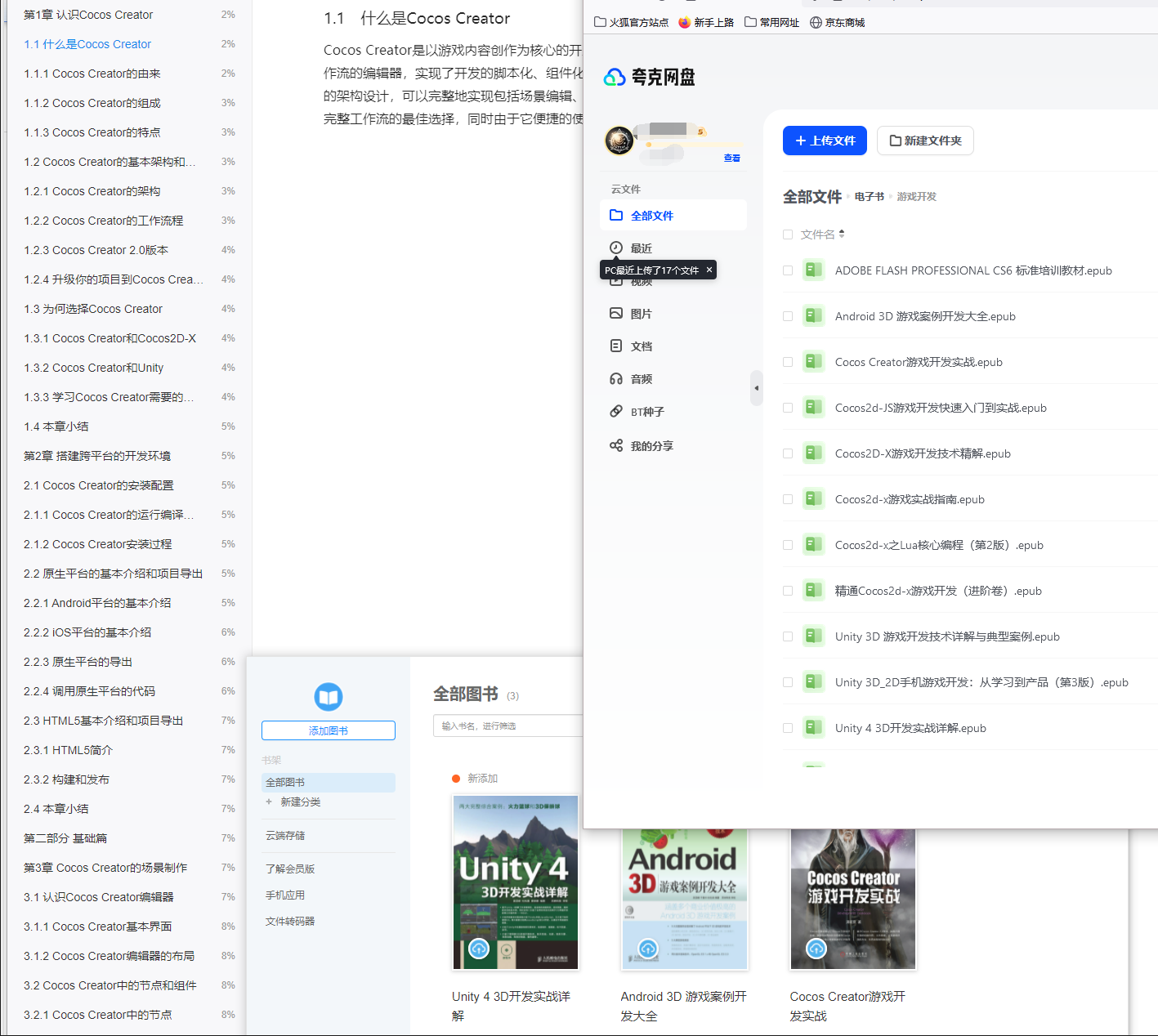Check the Android 3D 游戏案例开发大全.epub file
This screenshot has height=1036, width=1158.
pyautogui.click(x=788, y=316)
